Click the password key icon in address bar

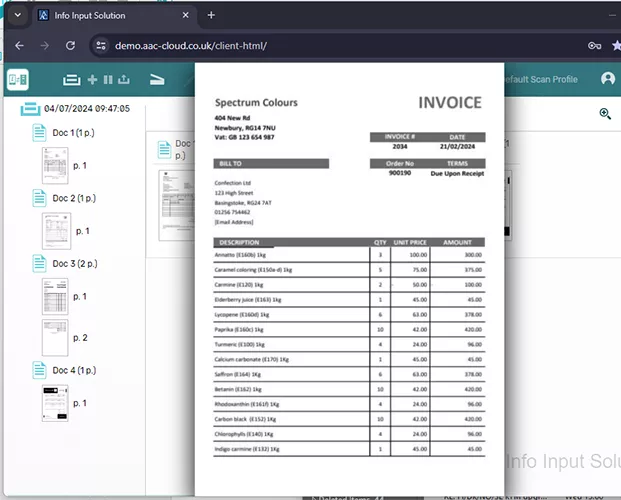tap(595, 46)
